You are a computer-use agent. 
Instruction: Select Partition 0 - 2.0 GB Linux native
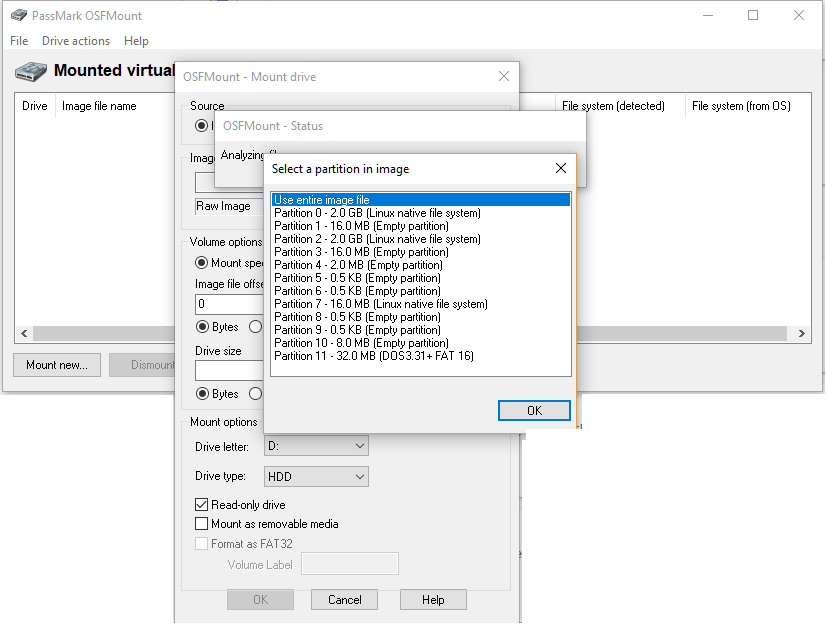[421, 213]
